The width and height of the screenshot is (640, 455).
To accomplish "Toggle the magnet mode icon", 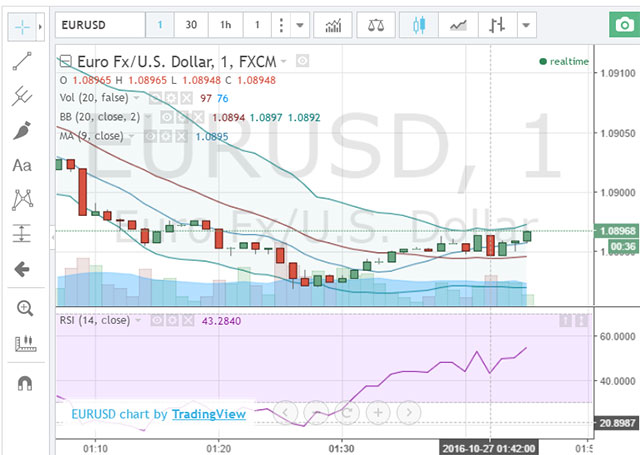I will (x=24, y=384).
